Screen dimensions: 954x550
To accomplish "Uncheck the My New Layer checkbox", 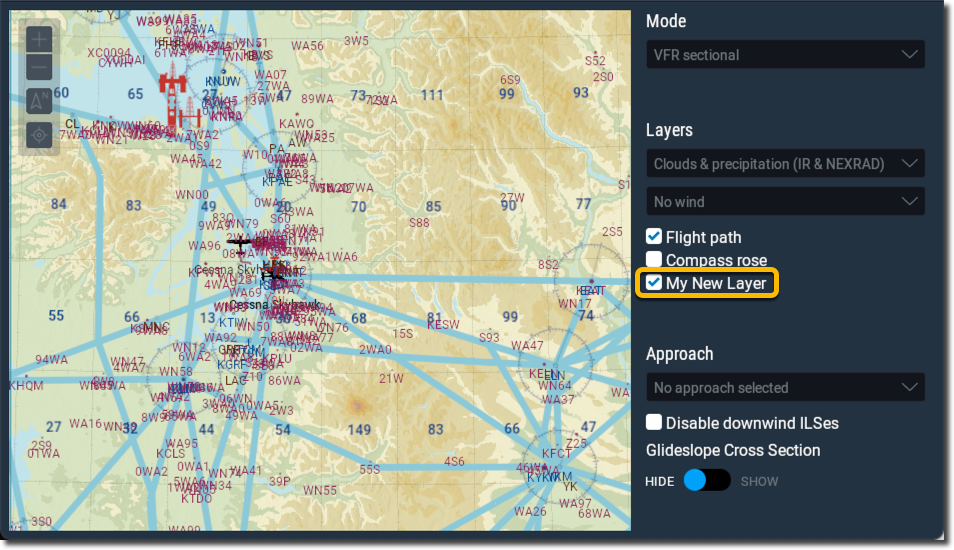I will (x=654, y=282).
